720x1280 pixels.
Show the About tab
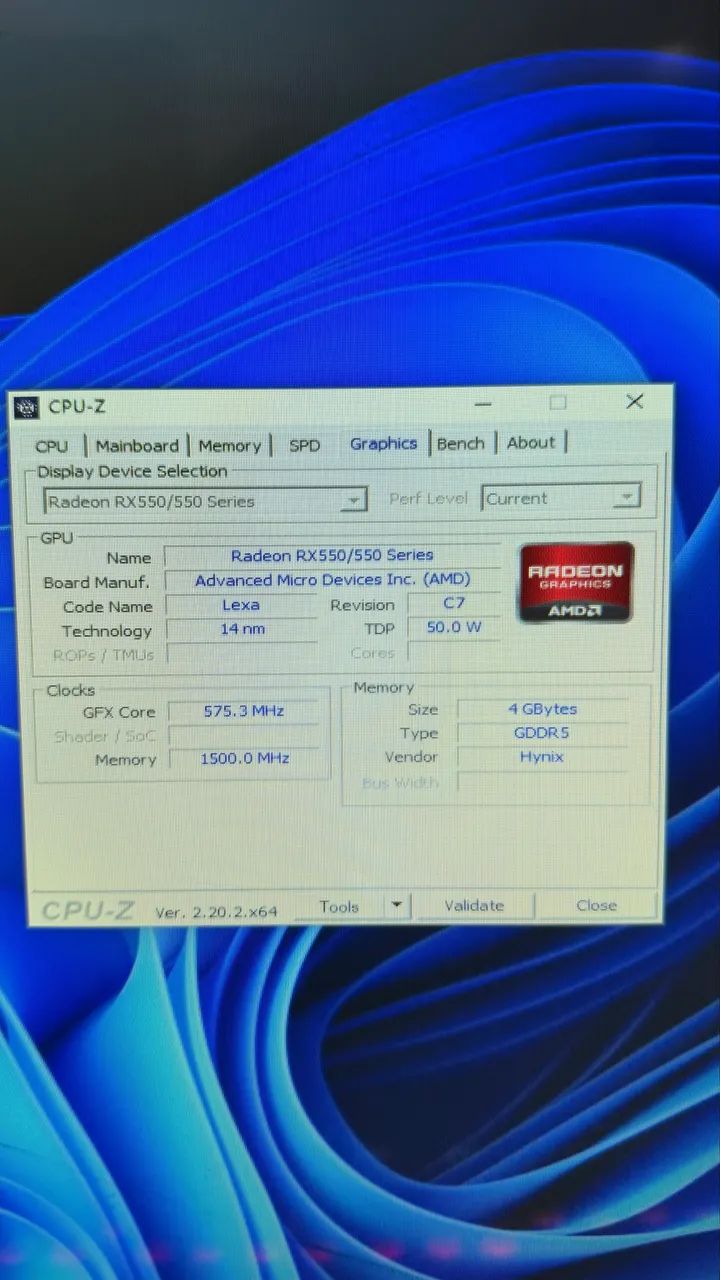click(x=531, y=442)
